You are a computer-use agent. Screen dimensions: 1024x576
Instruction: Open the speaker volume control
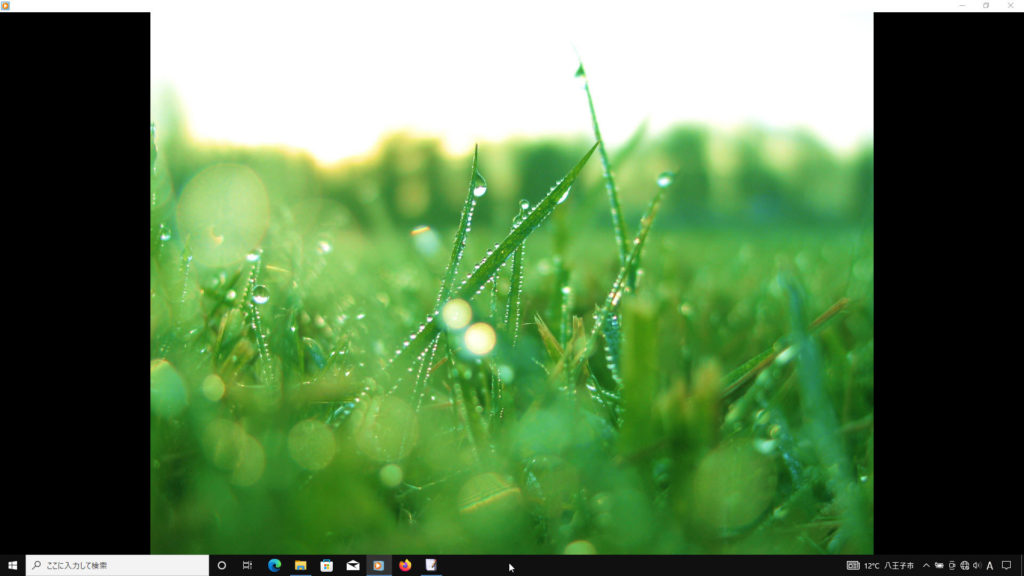point(976,565)
